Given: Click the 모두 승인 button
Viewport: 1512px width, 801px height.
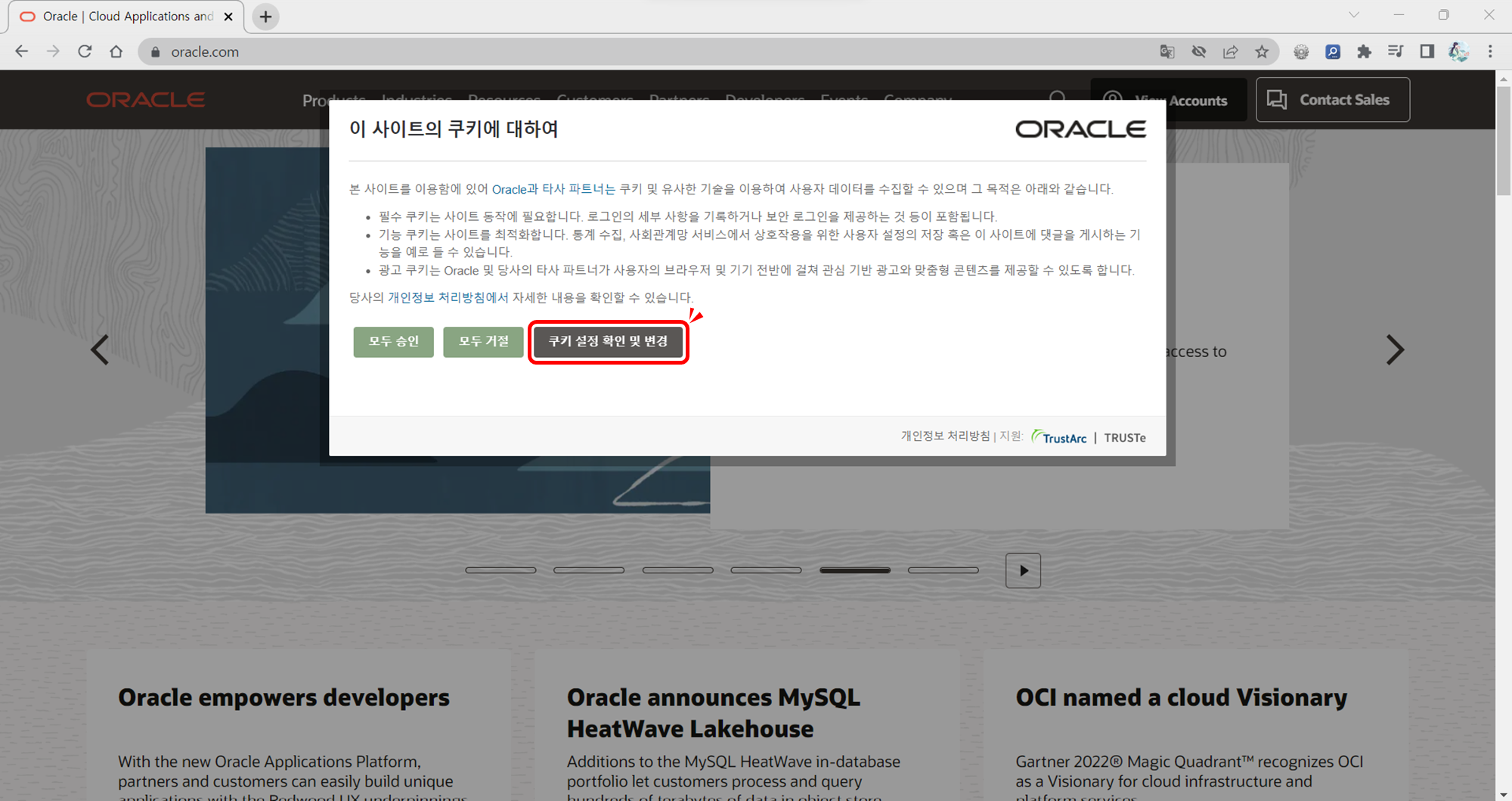Looking at the screenshot, I should click(393, 342).
